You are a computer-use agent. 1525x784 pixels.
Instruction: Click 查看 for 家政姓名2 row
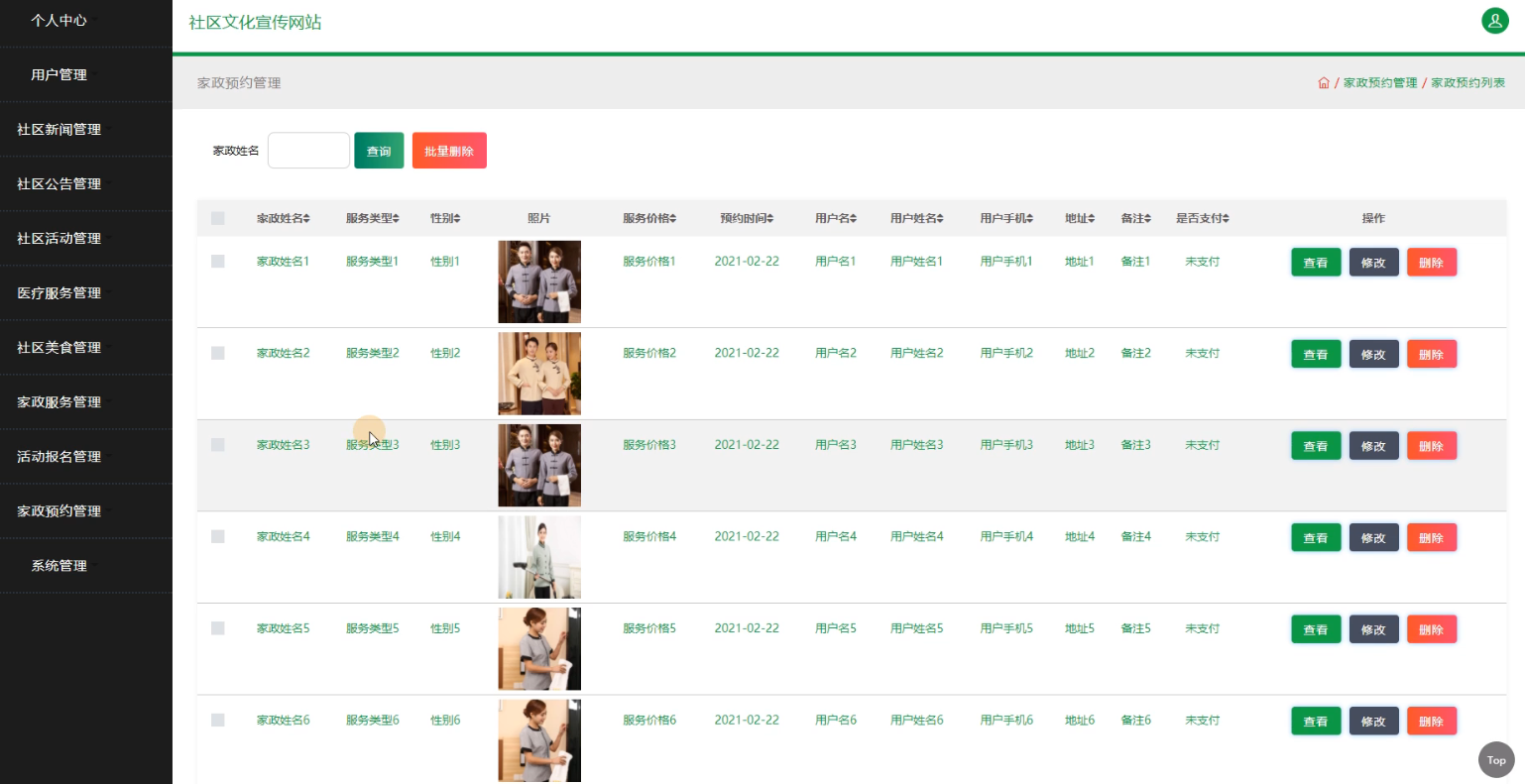(1316, 354)
